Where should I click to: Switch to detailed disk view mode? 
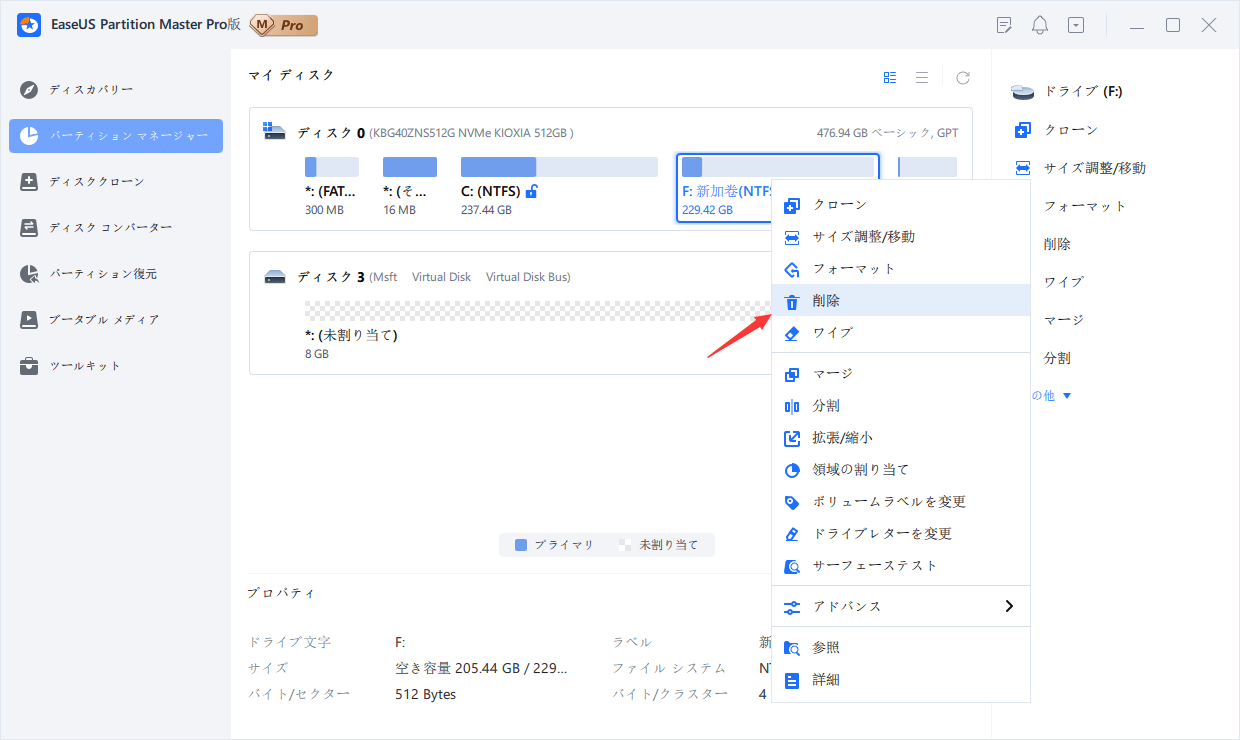890,77
